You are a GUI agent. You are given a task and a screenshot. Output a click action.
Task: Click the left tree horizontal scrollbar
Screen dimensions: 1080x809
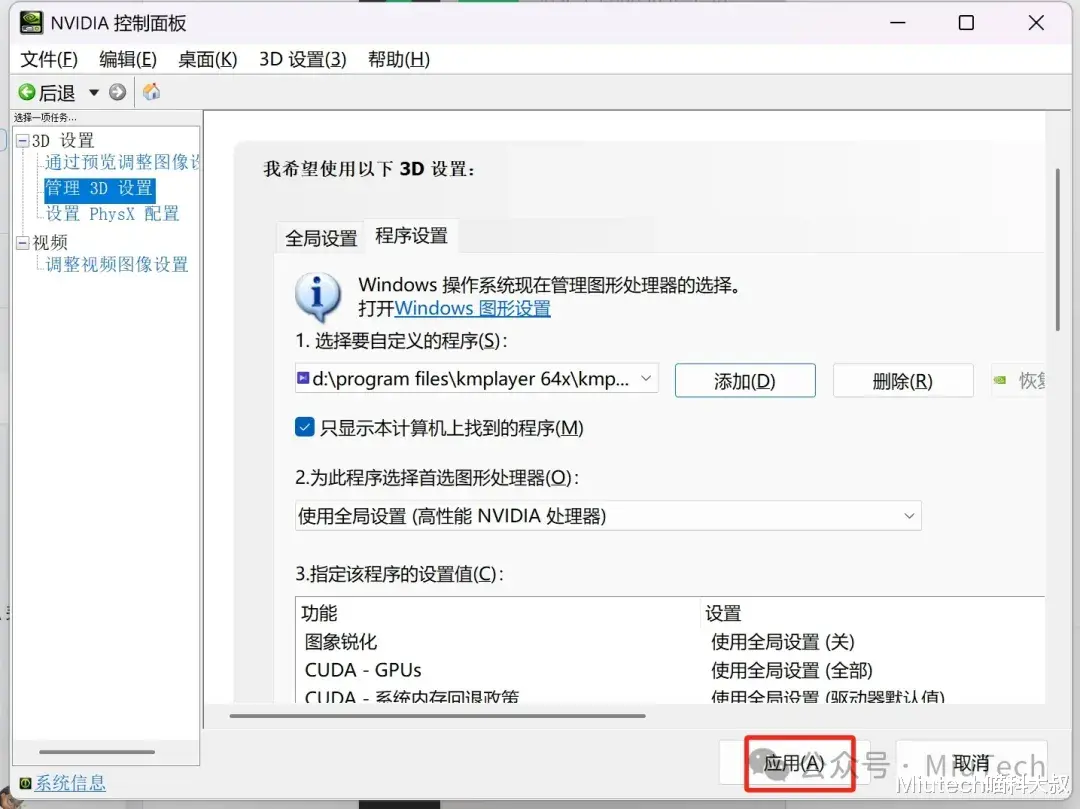click(x=97, y=752)
